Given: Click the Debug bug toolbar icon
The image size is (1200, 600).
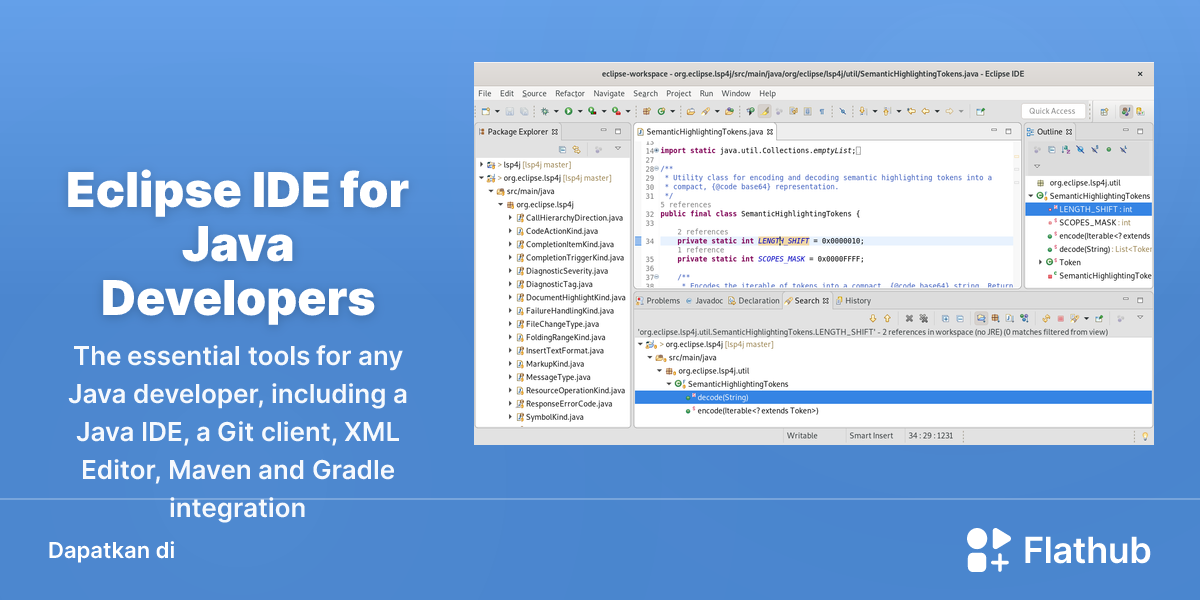Looking at the screenshot, I should click(x=544, y=111).
